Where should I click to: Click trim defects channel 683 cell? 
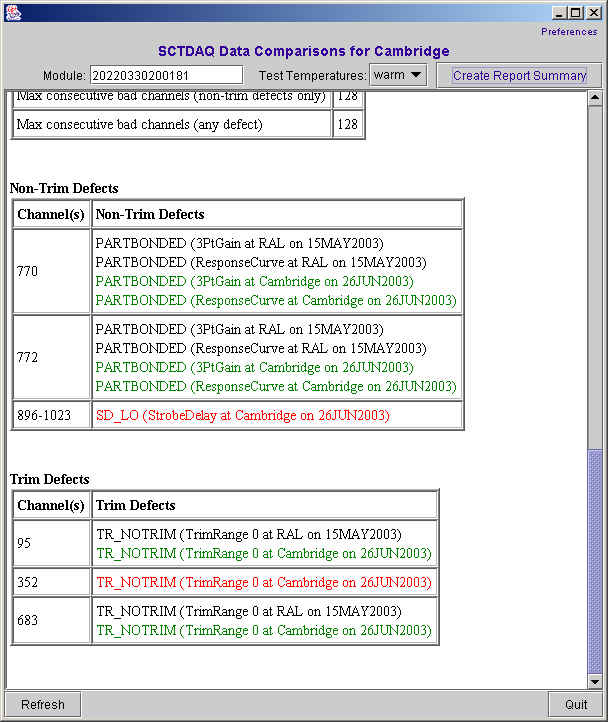pyautogui.click(x=52, y=620)
